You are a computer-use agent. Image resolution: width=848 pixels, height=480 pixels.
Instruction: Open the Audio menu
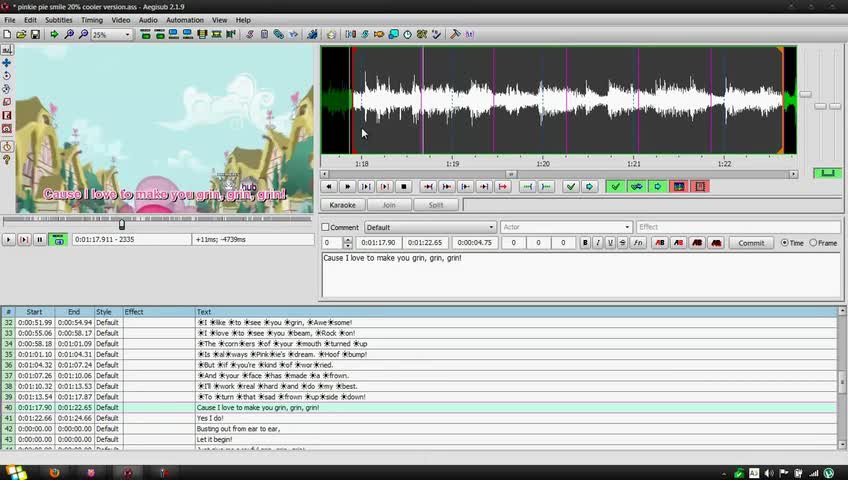148,20
